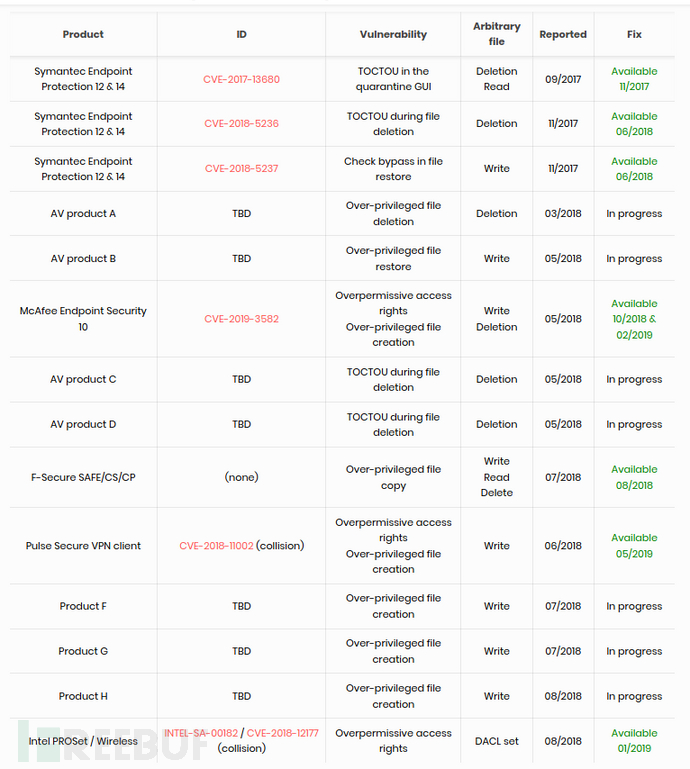Open the INTEL-SA-00182 advisory link
Screen dimensions: 690x769
(x=201, y=733)
